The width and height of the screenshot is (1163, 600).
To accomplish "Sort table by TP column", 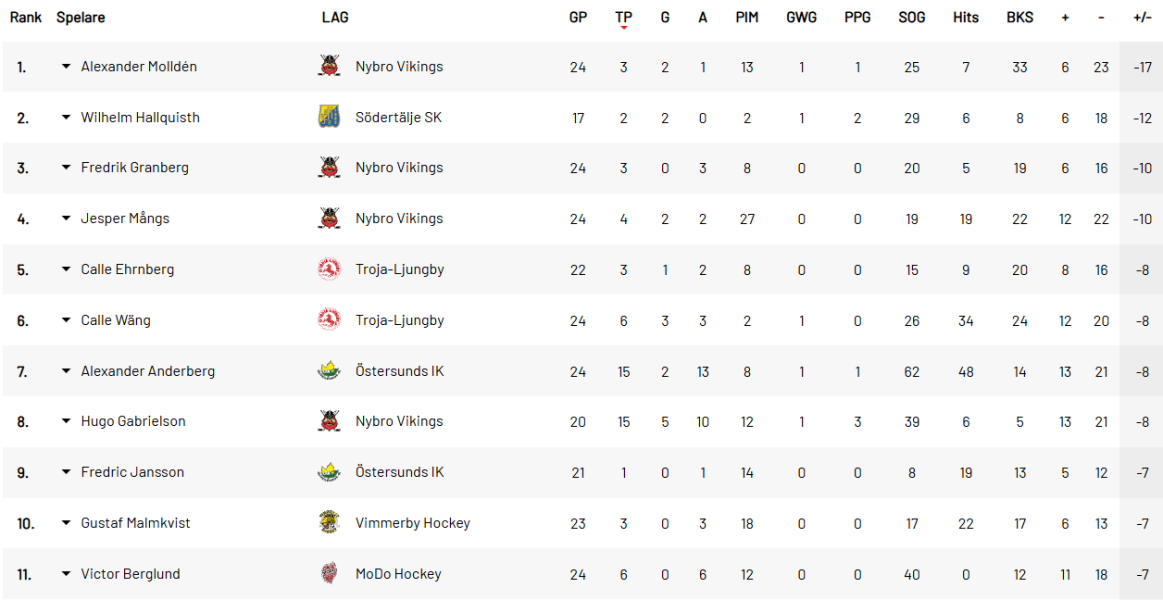I will [624, 17].
